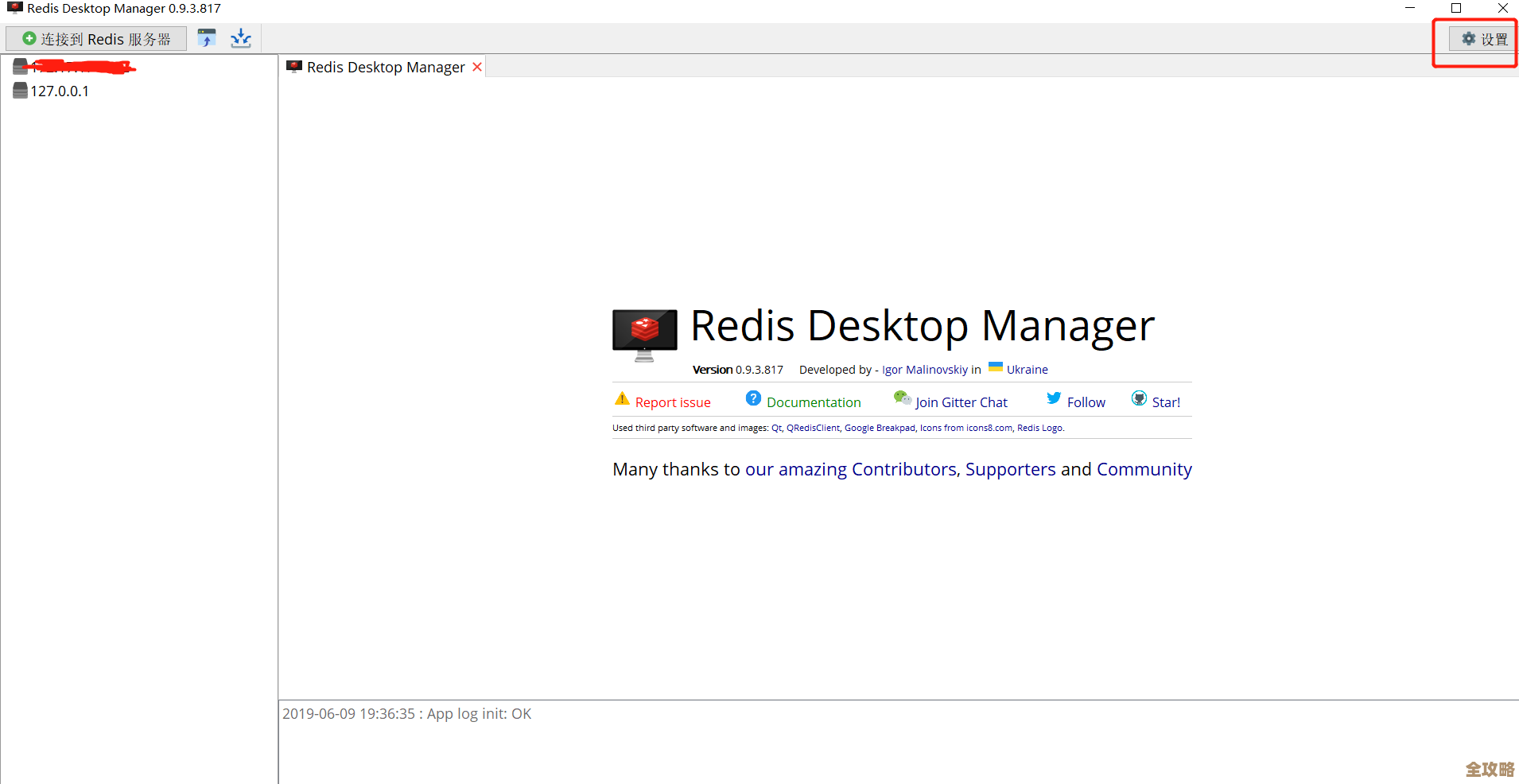Click the warning triangle Report issue icon

622,399
